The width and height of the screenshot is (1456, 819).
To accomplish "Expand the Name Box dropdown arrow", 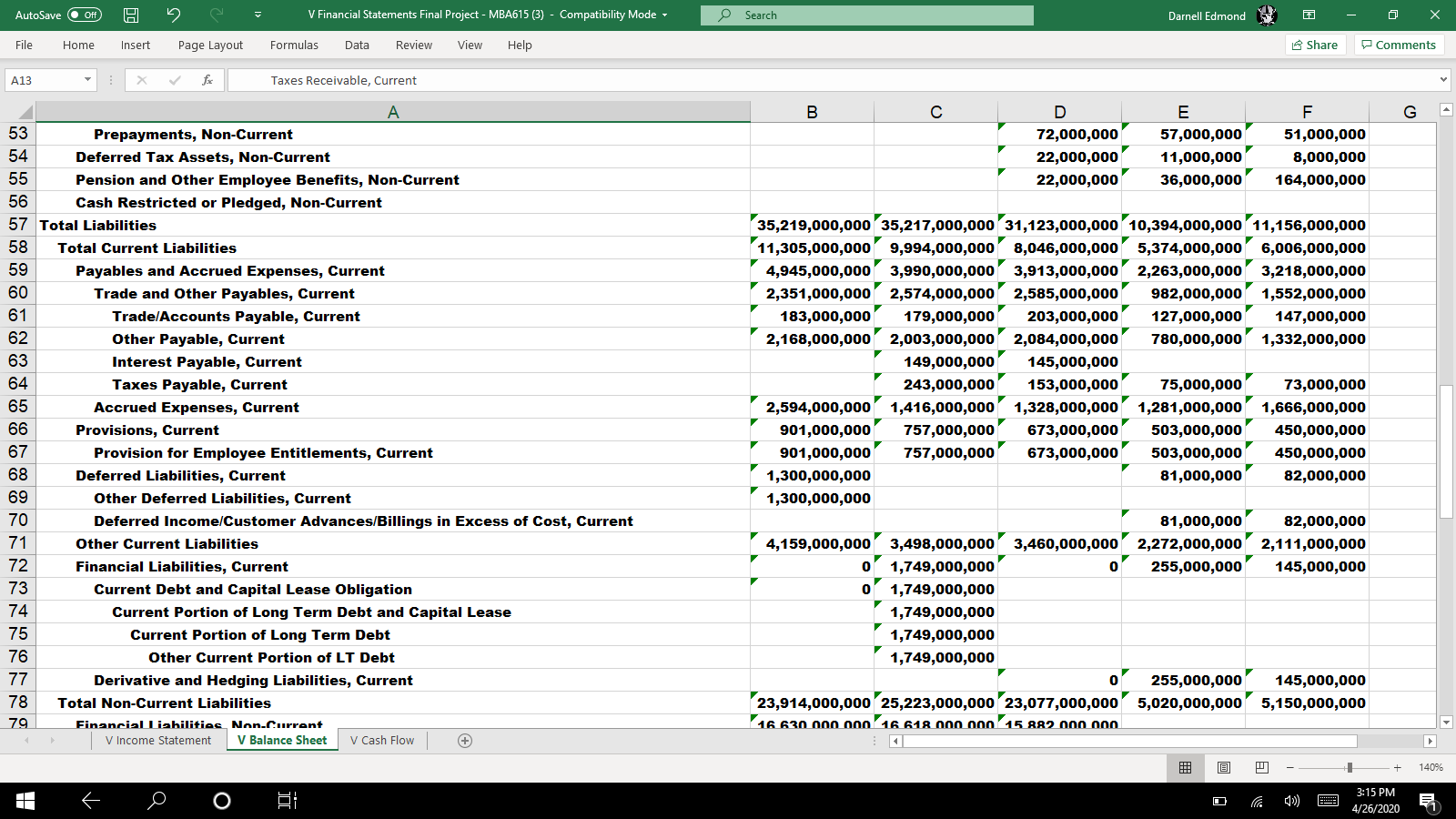I will tap(88, 80).
